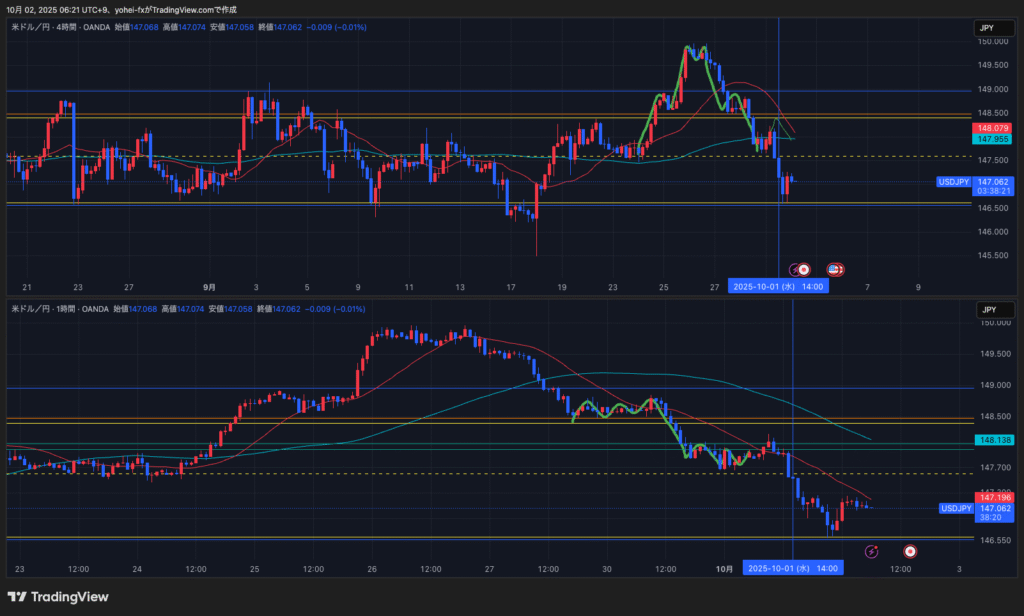The image size is (1024, 616).
Task: Click the 9月 label on the upper time axis
Action: point(206,287)
